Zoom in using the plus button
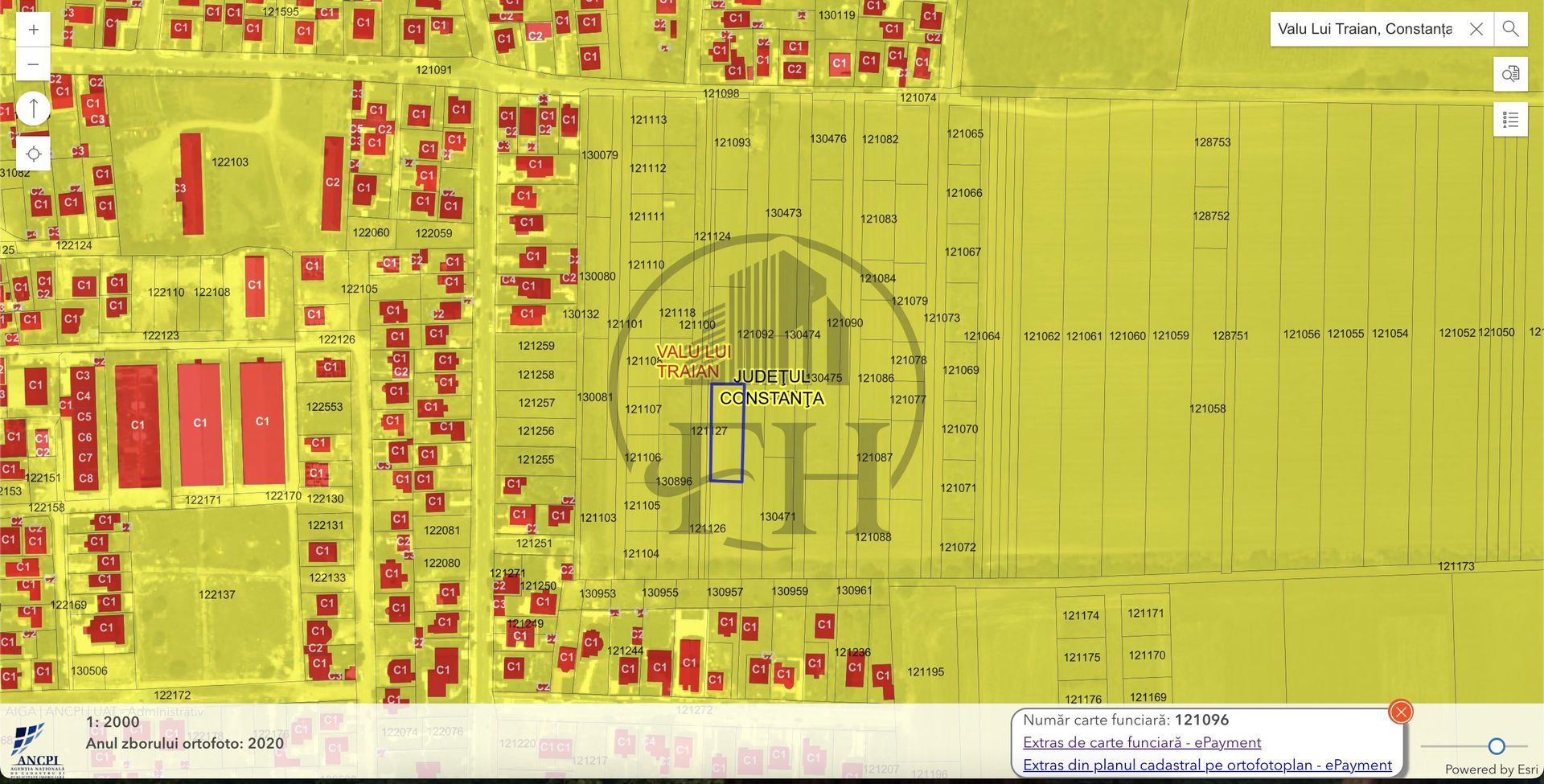Image resolution: width=1544 pixels, height=784 pixels. point(33,31)
